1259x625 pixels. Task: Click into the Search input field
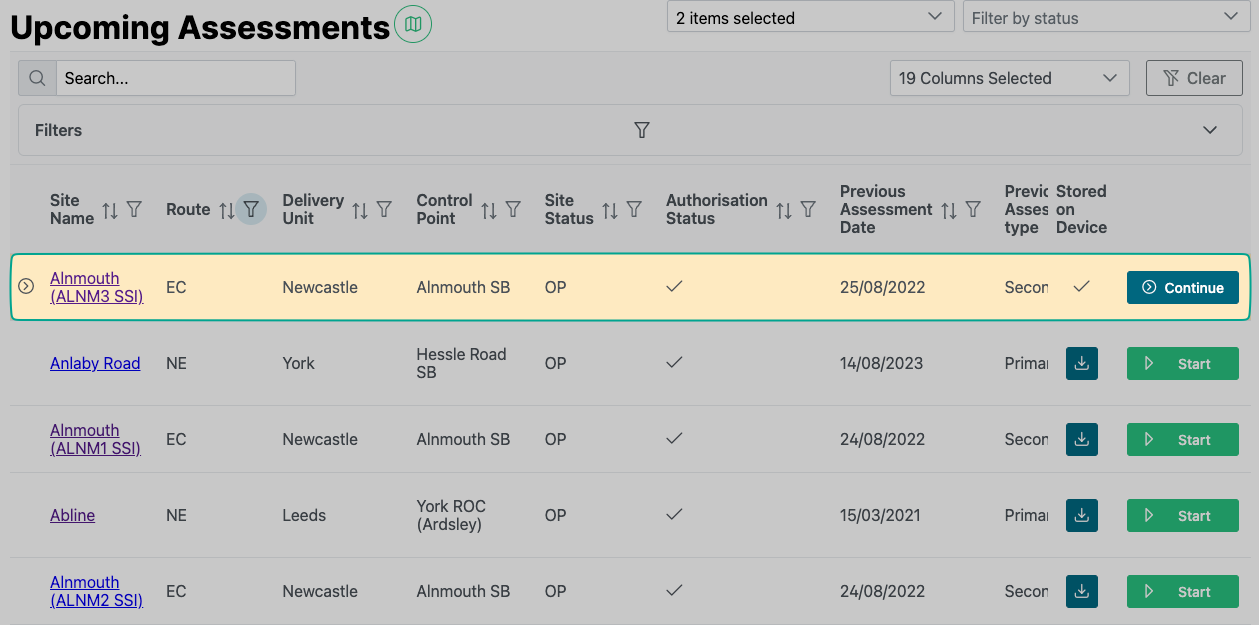175,78
